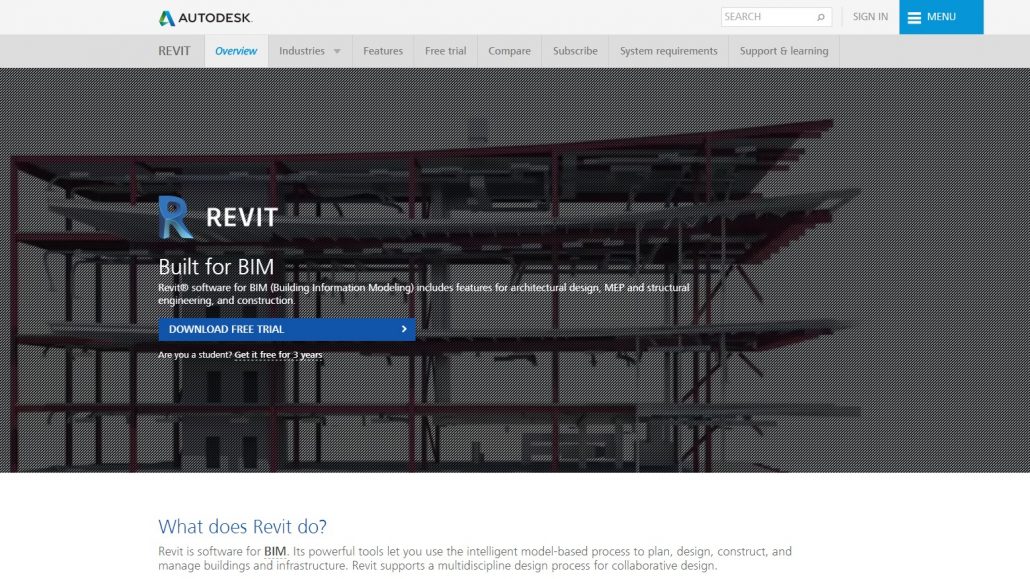Click the REVIT product label in navigation
Viewport: 1030px width, 579px height.
coord(174,51)
